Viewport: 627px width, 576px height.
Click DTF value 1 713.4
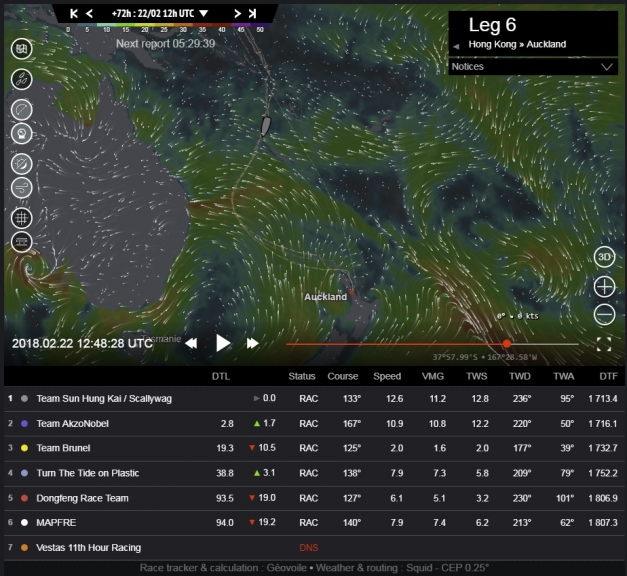603,399
